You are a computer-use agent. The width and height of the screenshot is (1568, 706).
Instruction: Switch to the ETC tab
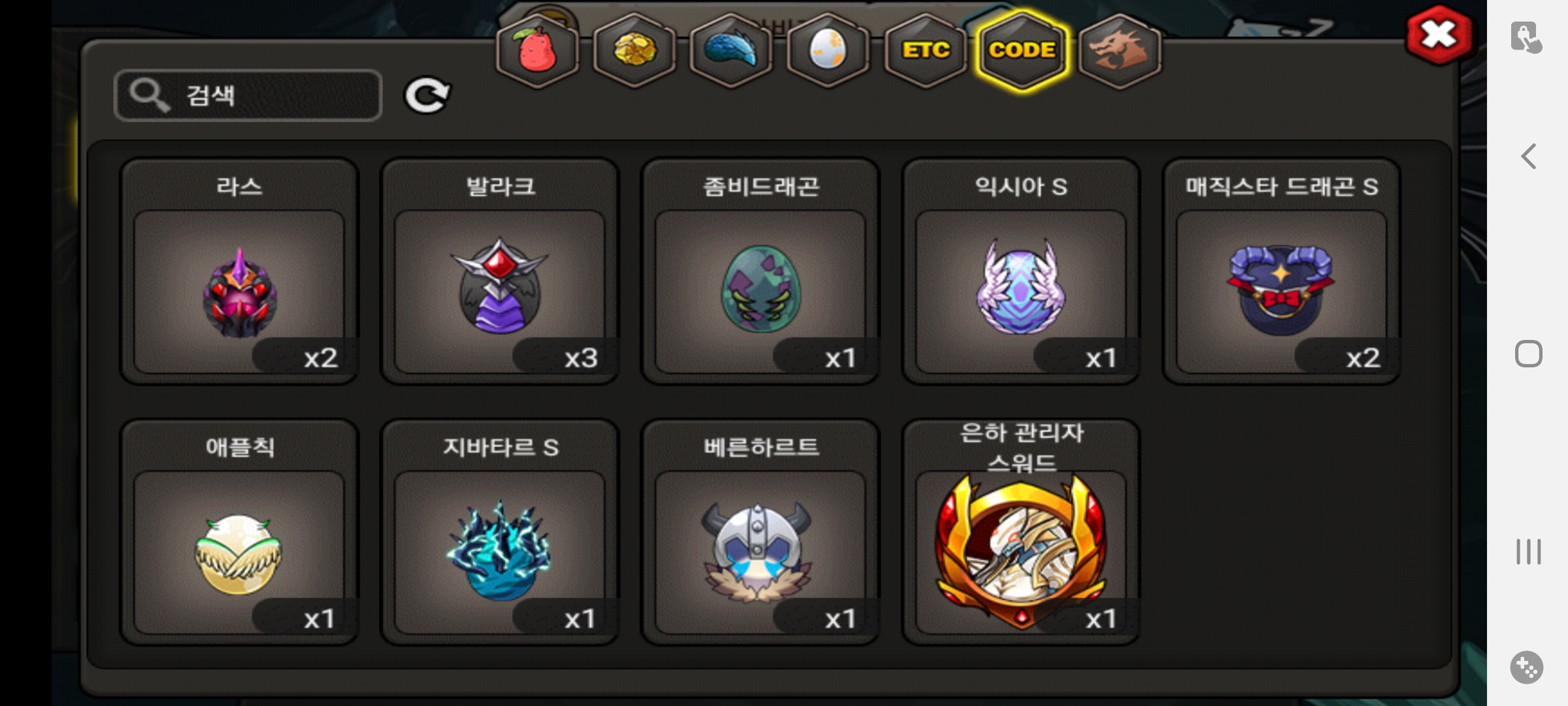coord(925,50)
